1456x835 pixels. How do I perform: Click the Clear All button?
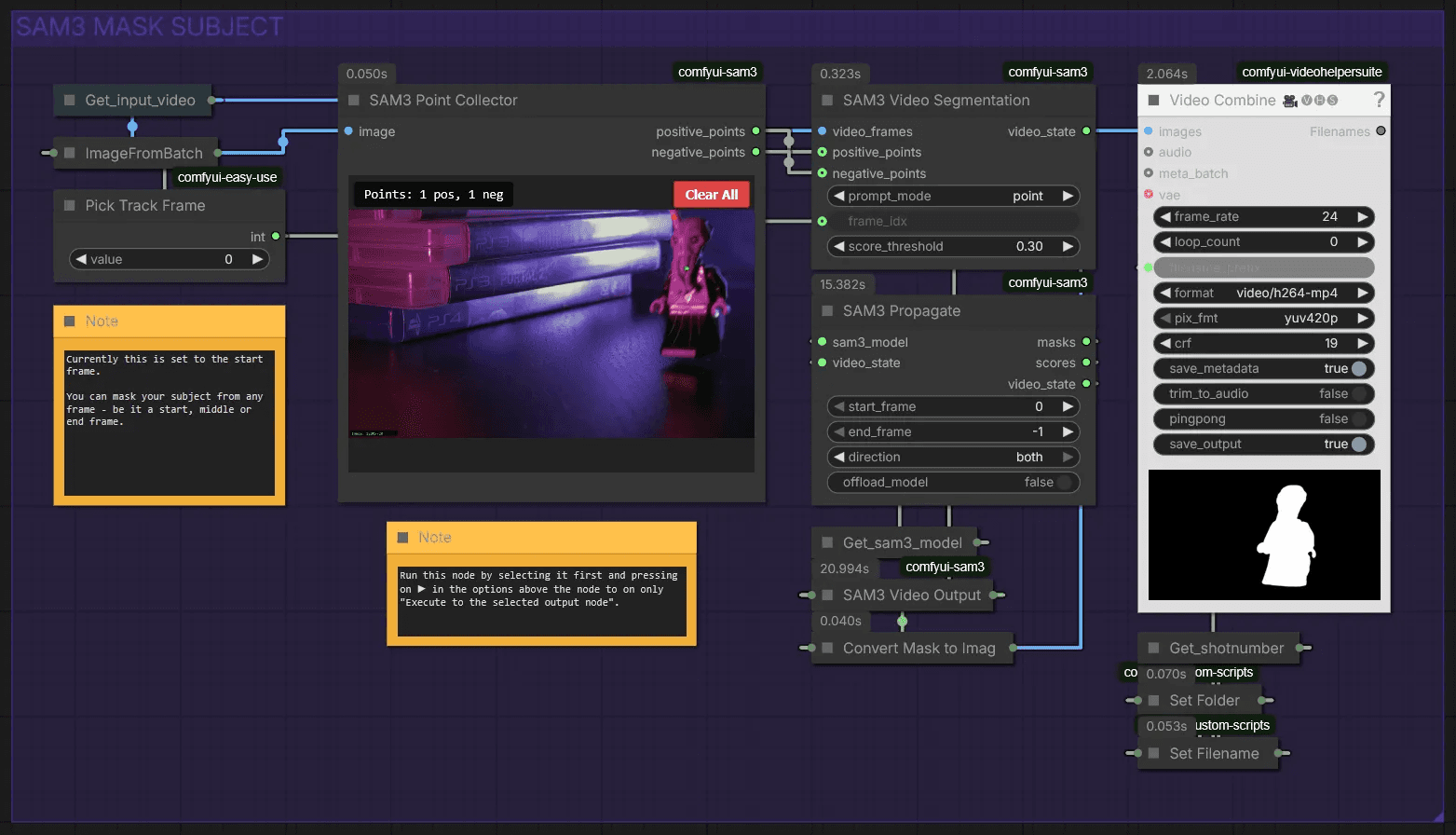(x=712, y=195)
